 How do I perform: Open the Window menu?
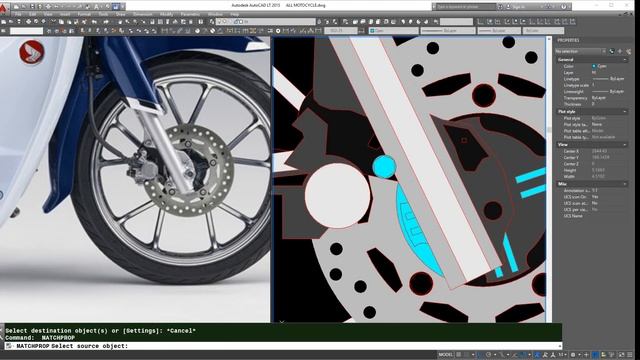[215, 14]
